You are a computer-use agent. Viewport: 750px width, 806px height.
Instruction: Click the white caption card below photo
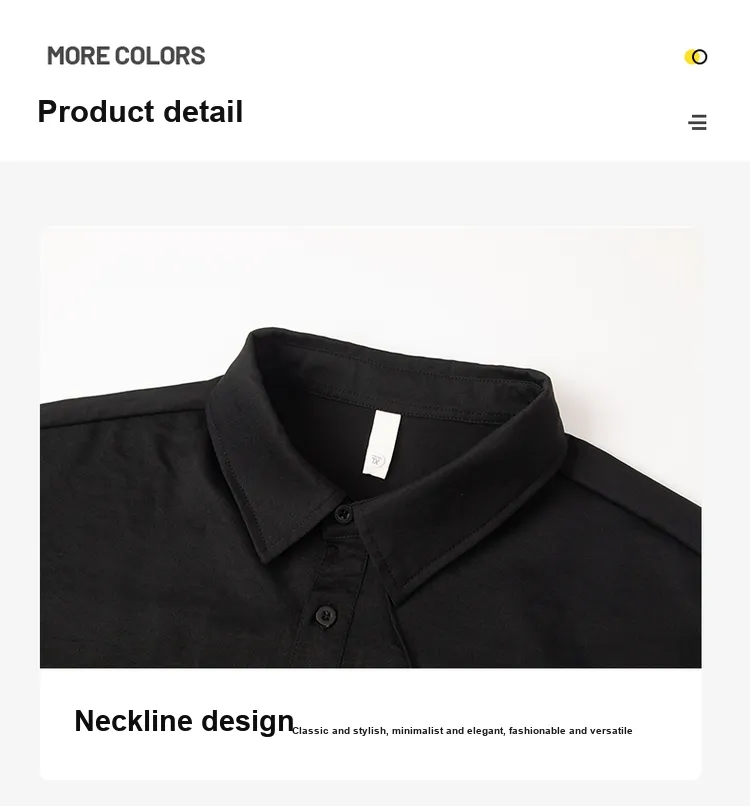click(x=371, y=724)
